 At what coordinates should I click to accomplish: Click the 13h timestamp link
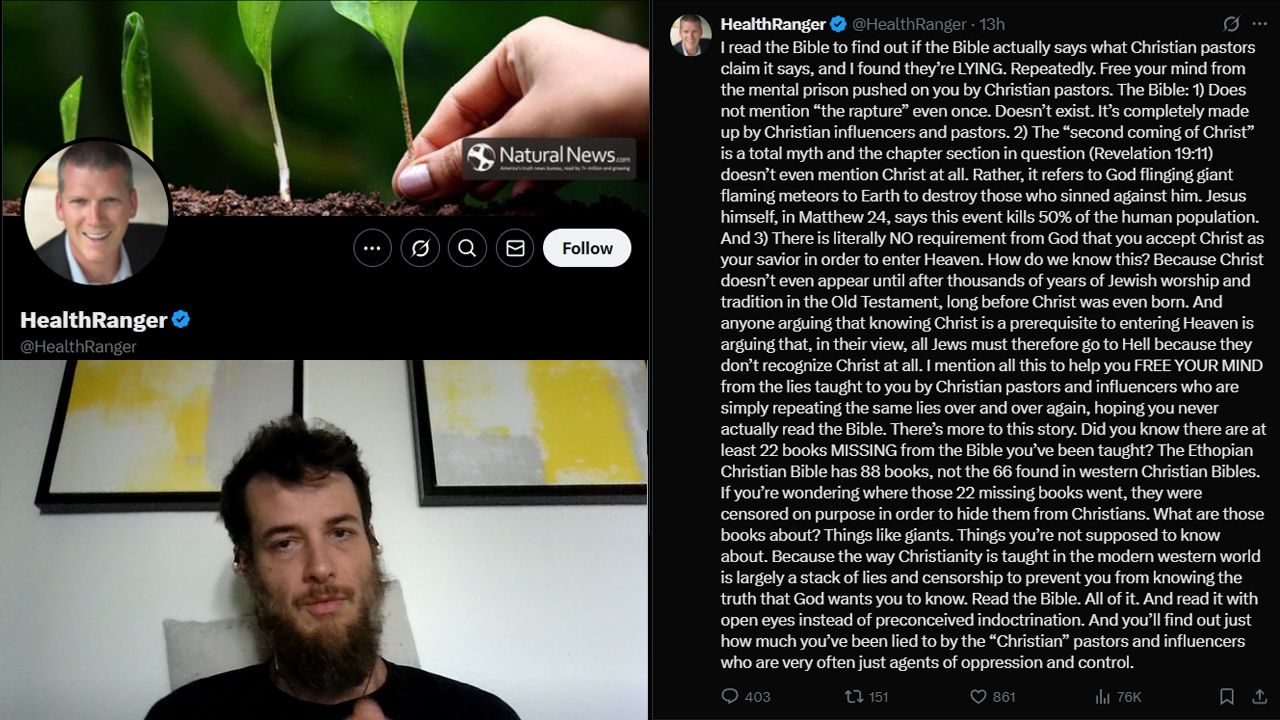[992, 24]
